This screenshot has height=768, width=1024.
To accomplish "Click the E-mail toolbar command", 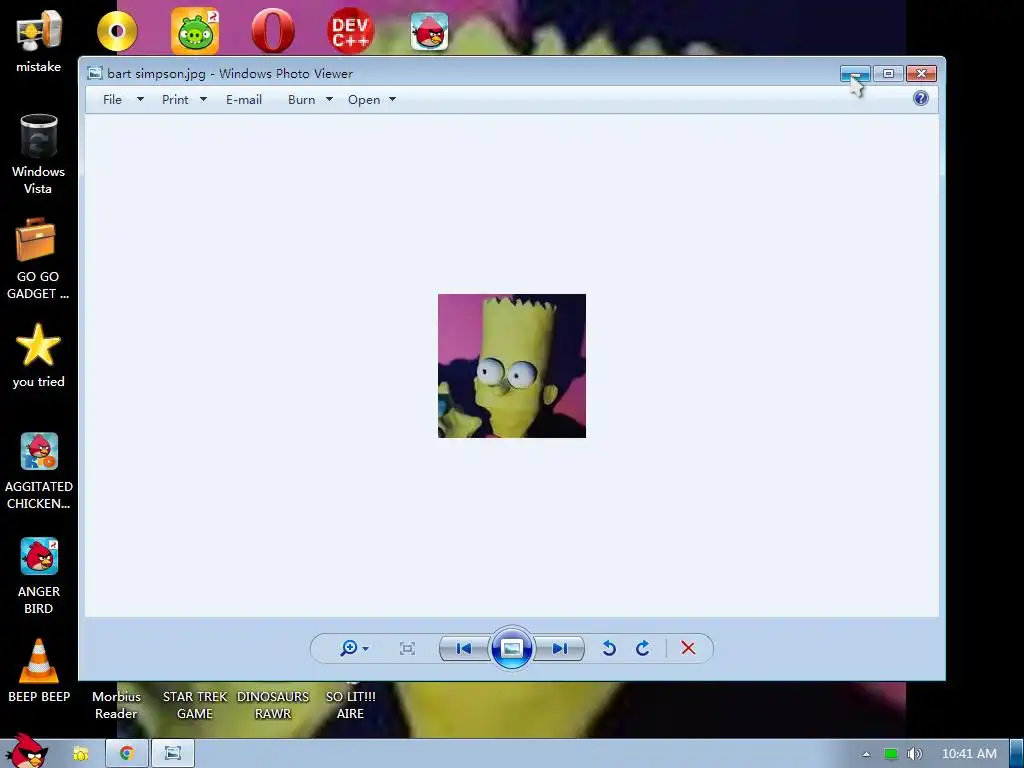I will (x=244, y=99).
